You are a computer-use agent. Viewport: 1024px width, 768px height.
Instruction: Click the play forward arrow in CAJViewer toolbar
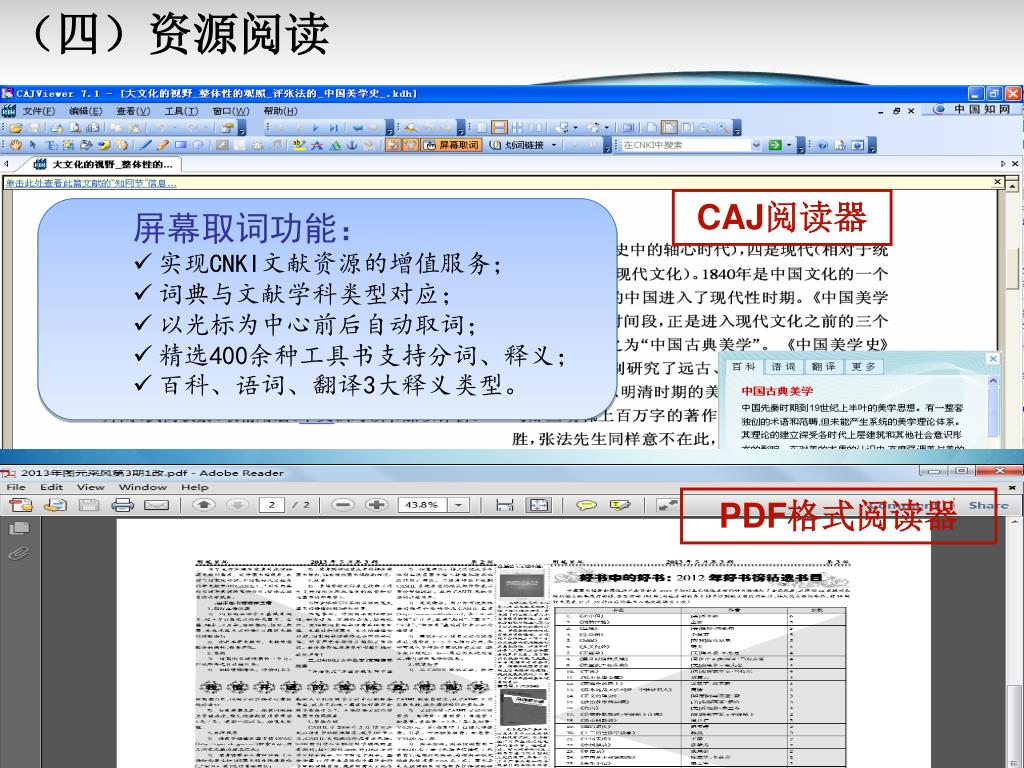(316, 128)
